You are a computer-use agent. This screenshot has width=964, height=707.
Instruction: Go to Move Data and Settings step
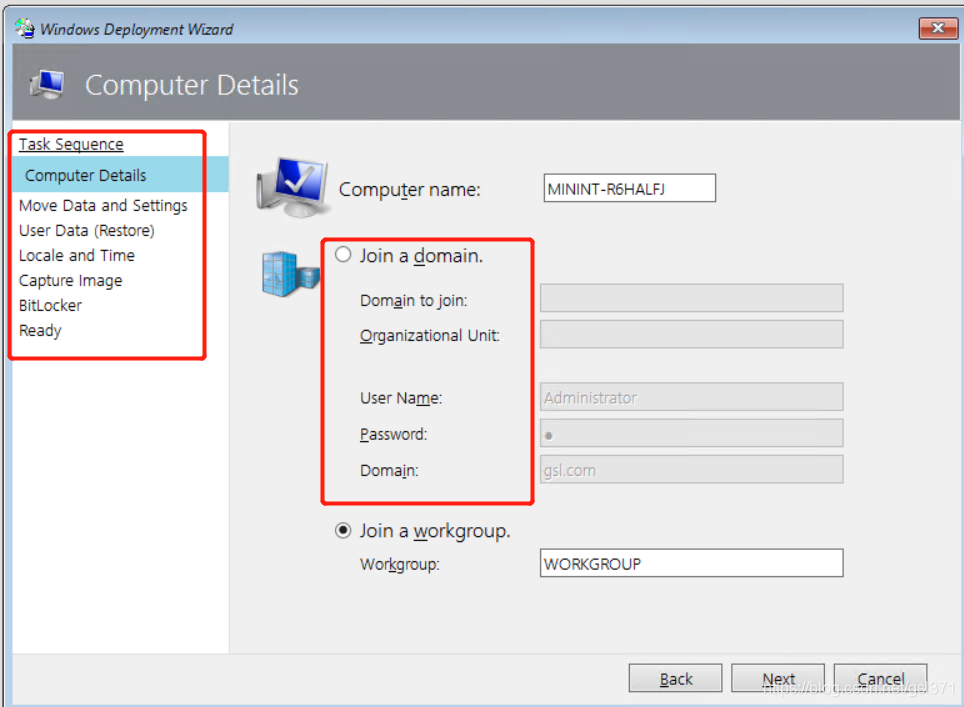103,205
